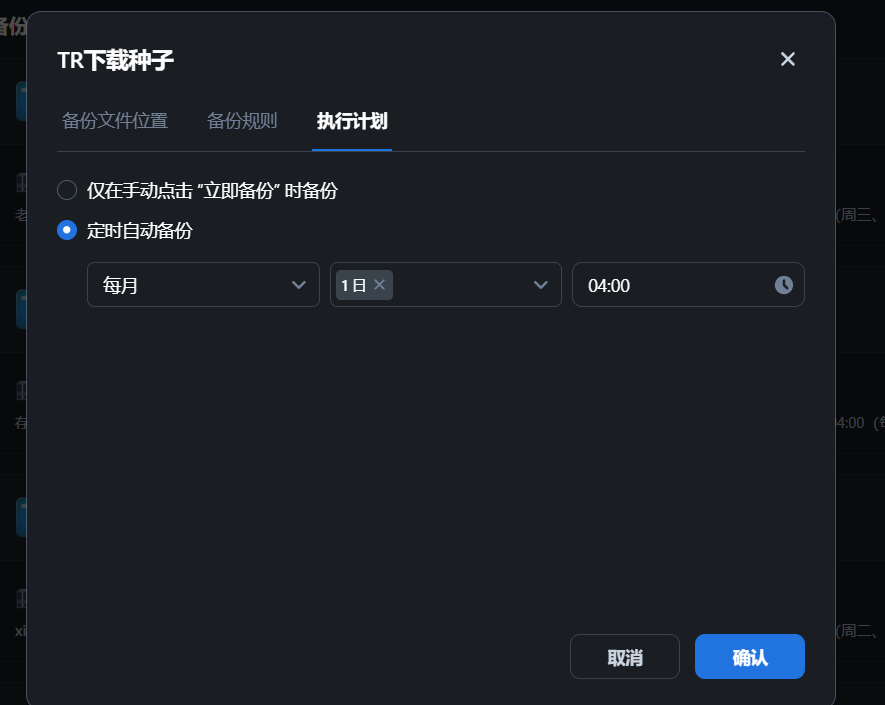Viewport: 885px width, 705px height.
Task: Click the clock icon inside the 04:00 field
Action: (783, 285)
